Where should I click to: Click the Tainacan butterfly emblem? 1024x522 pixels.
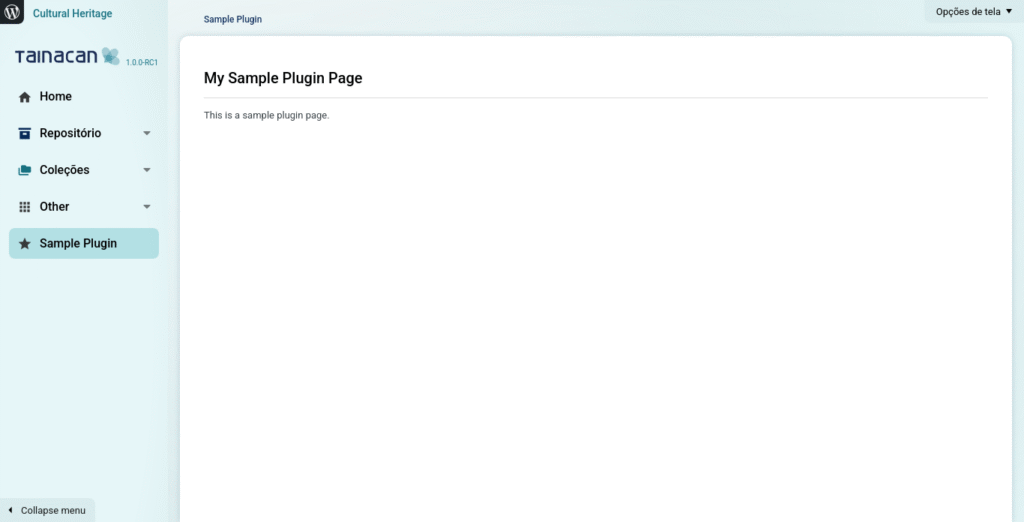tap(110, 56)
